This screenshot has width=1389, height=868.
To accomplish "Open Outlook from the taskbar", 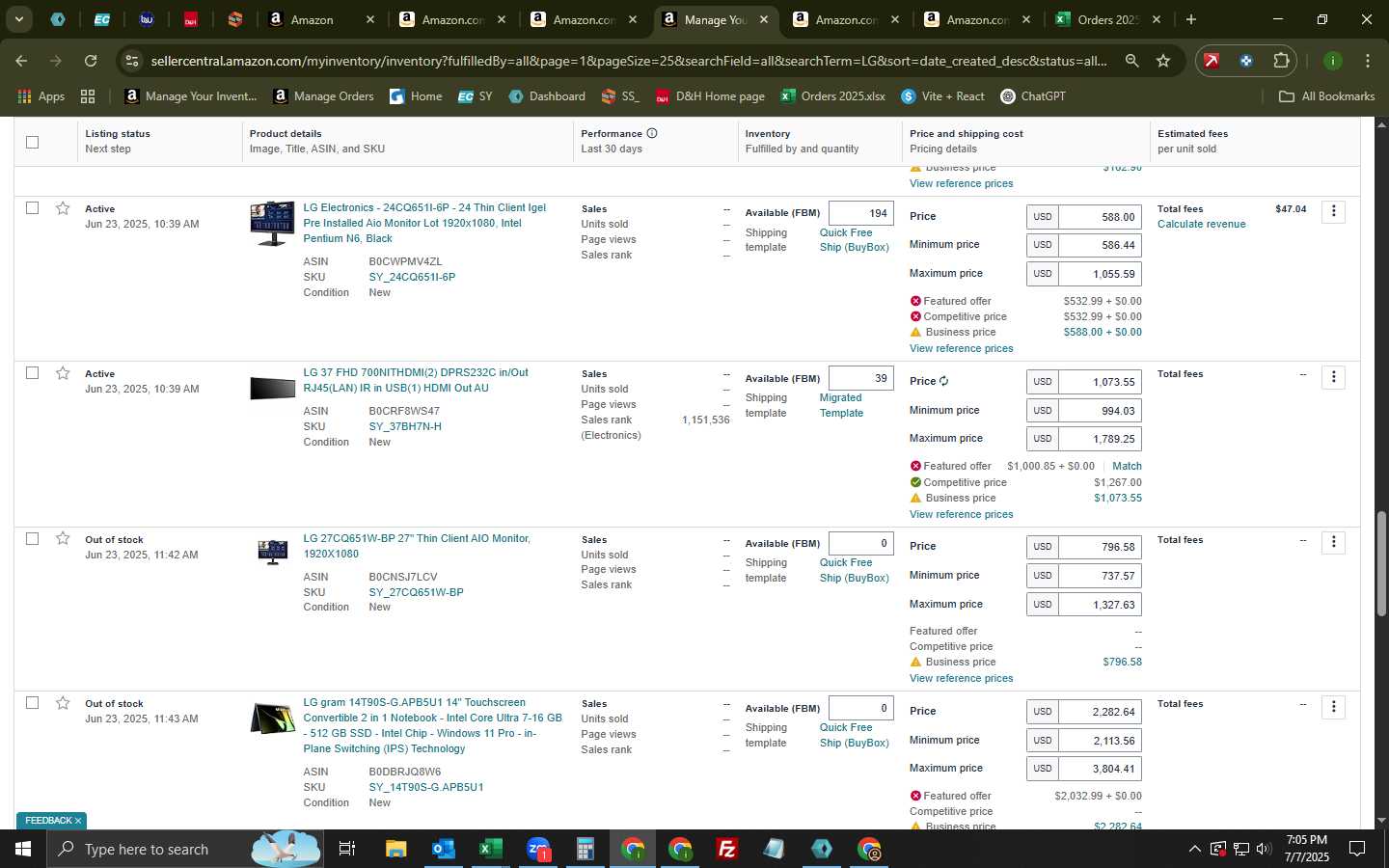I will [x=443, y=849].
